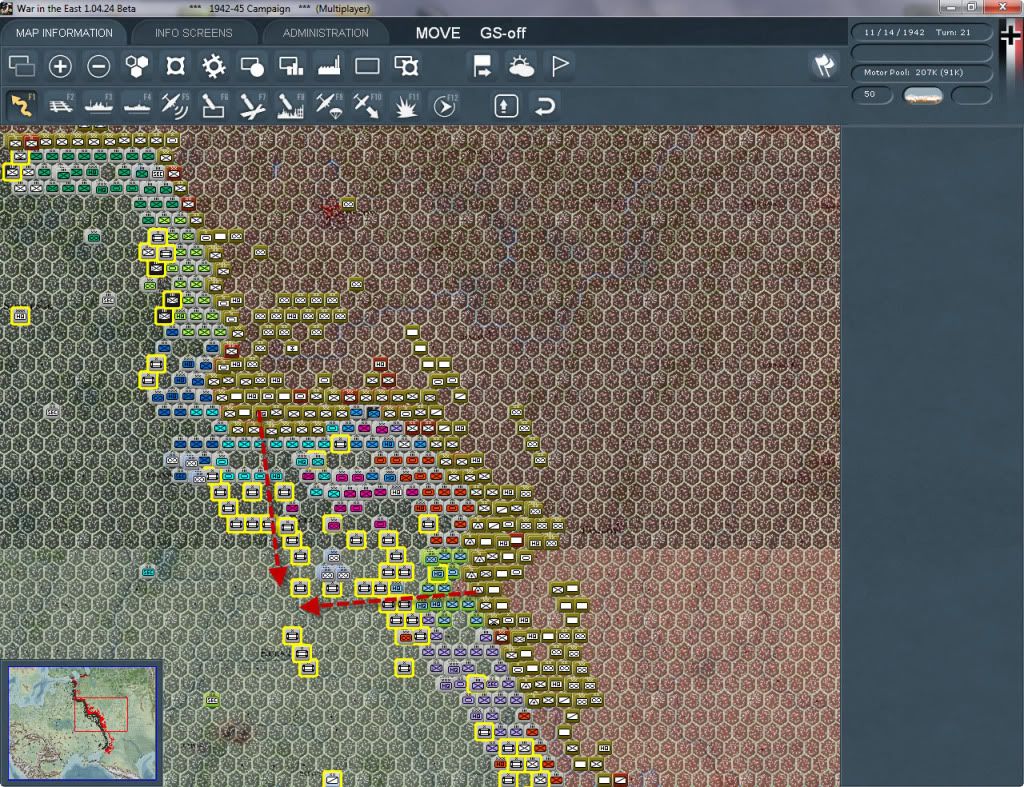Click the crossed flags round icon
The height and width of the screenshot is (787, 1024).
824,65
